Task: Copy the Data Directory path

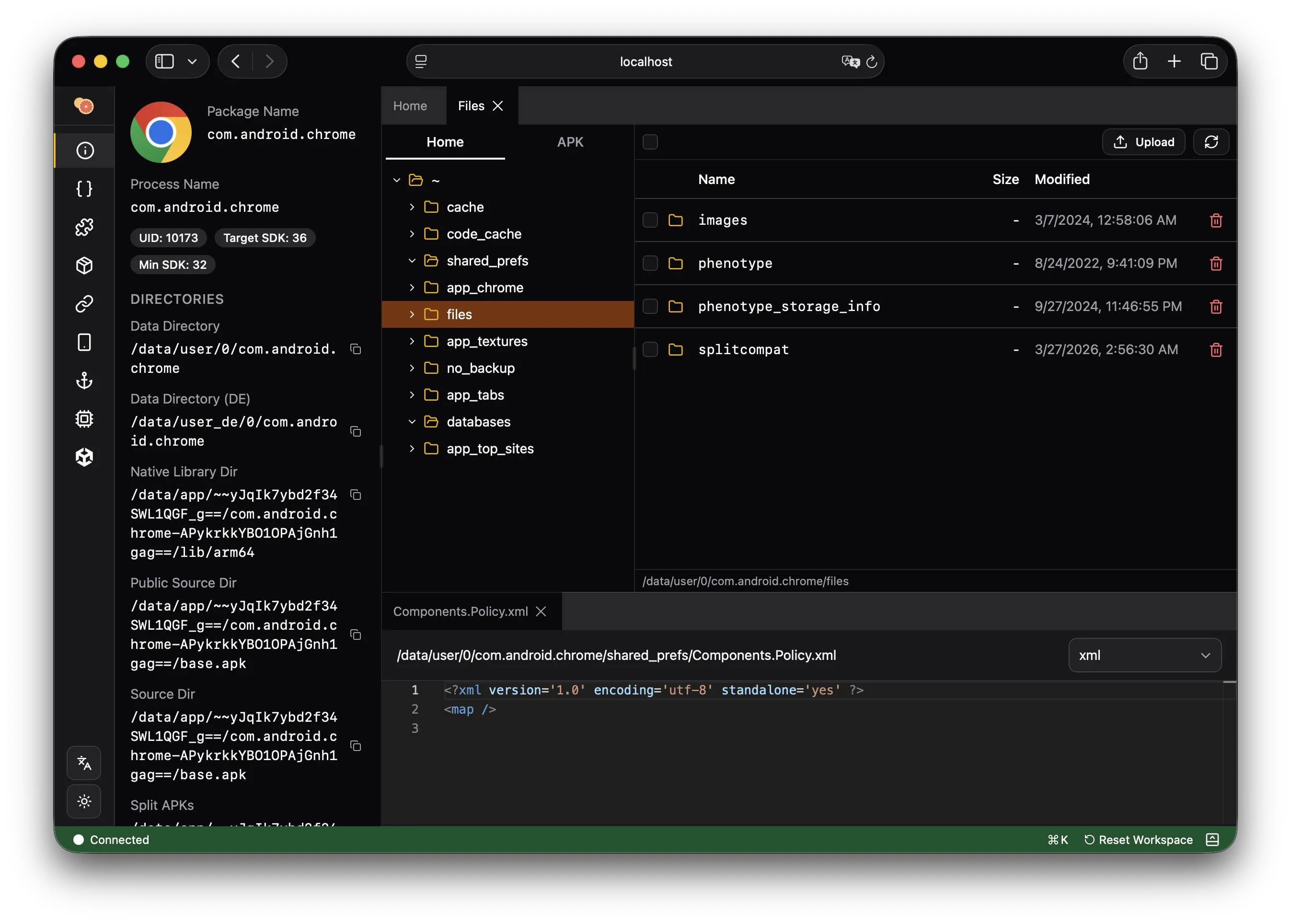Action: pos(356,349)
